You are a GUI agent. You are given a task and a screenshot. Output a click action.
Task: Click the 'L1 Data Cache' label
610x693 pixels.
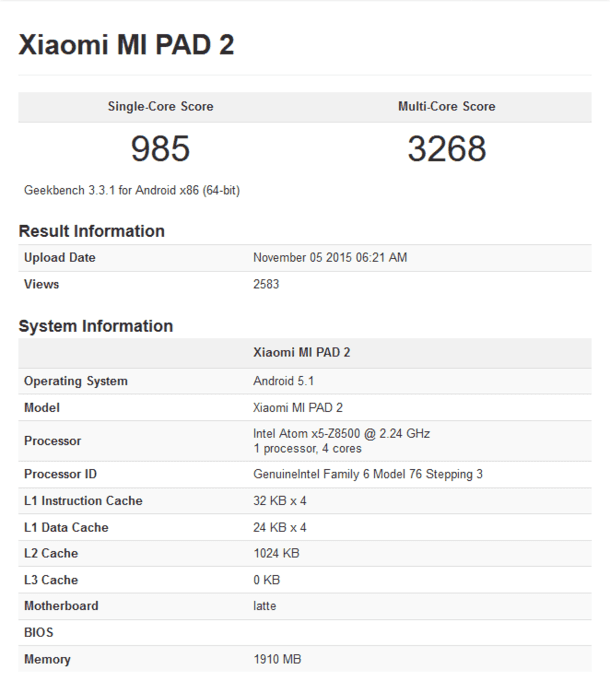click(x=66, y=527)
